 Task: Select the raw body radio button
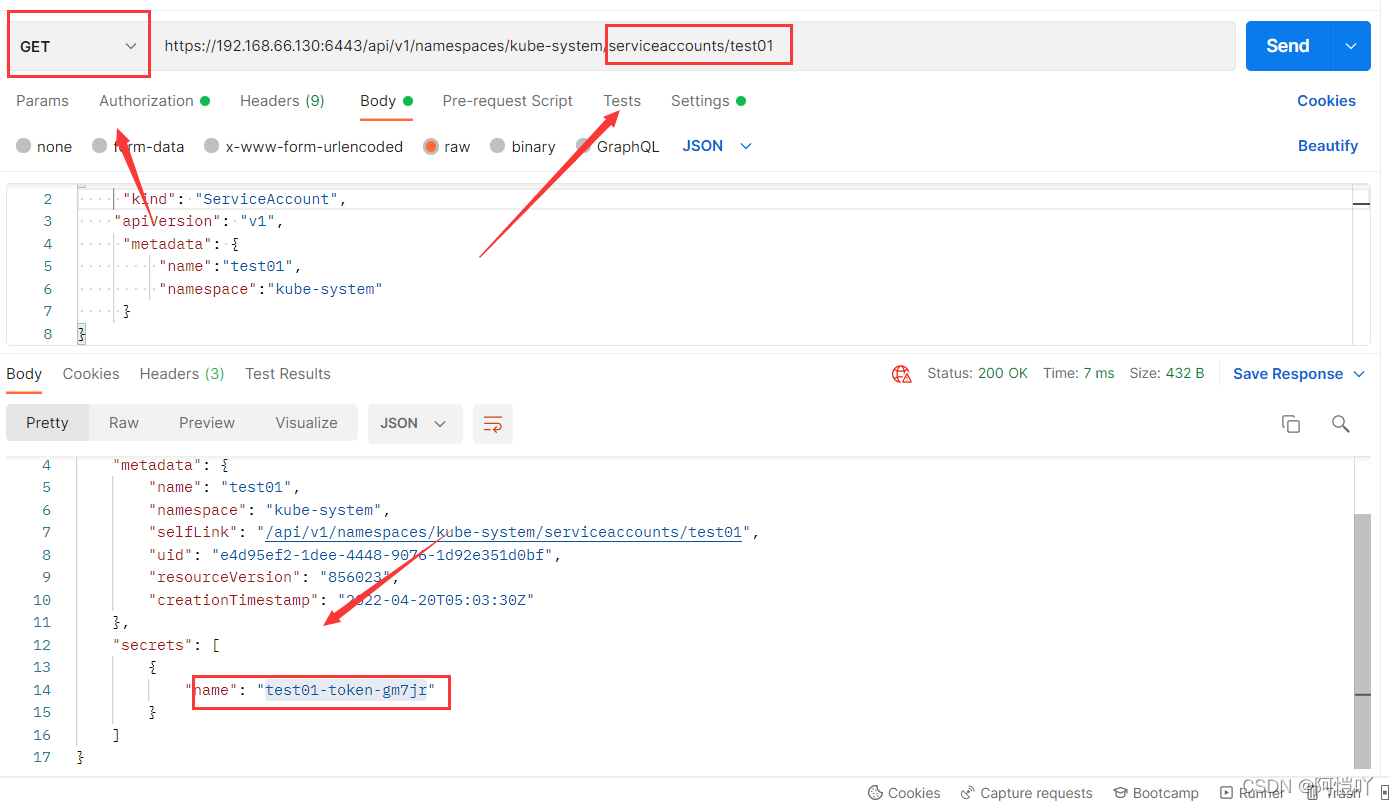point(431,146)
